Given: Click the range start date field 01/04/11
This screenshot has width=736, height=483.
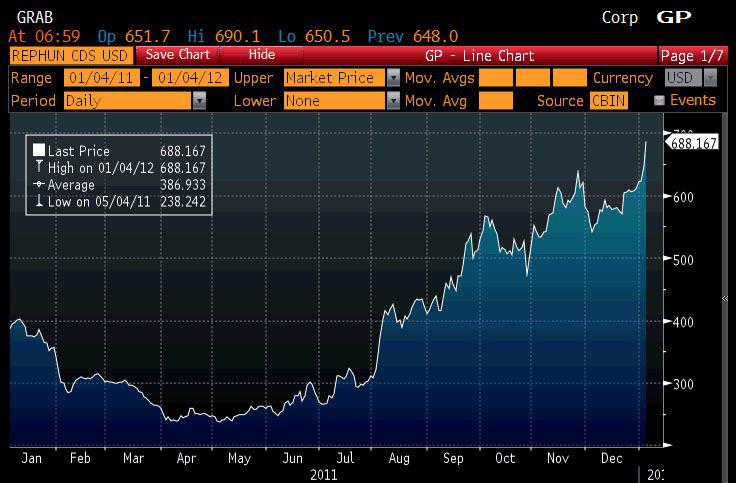Looking at the screenshot, I should [102, 78].
